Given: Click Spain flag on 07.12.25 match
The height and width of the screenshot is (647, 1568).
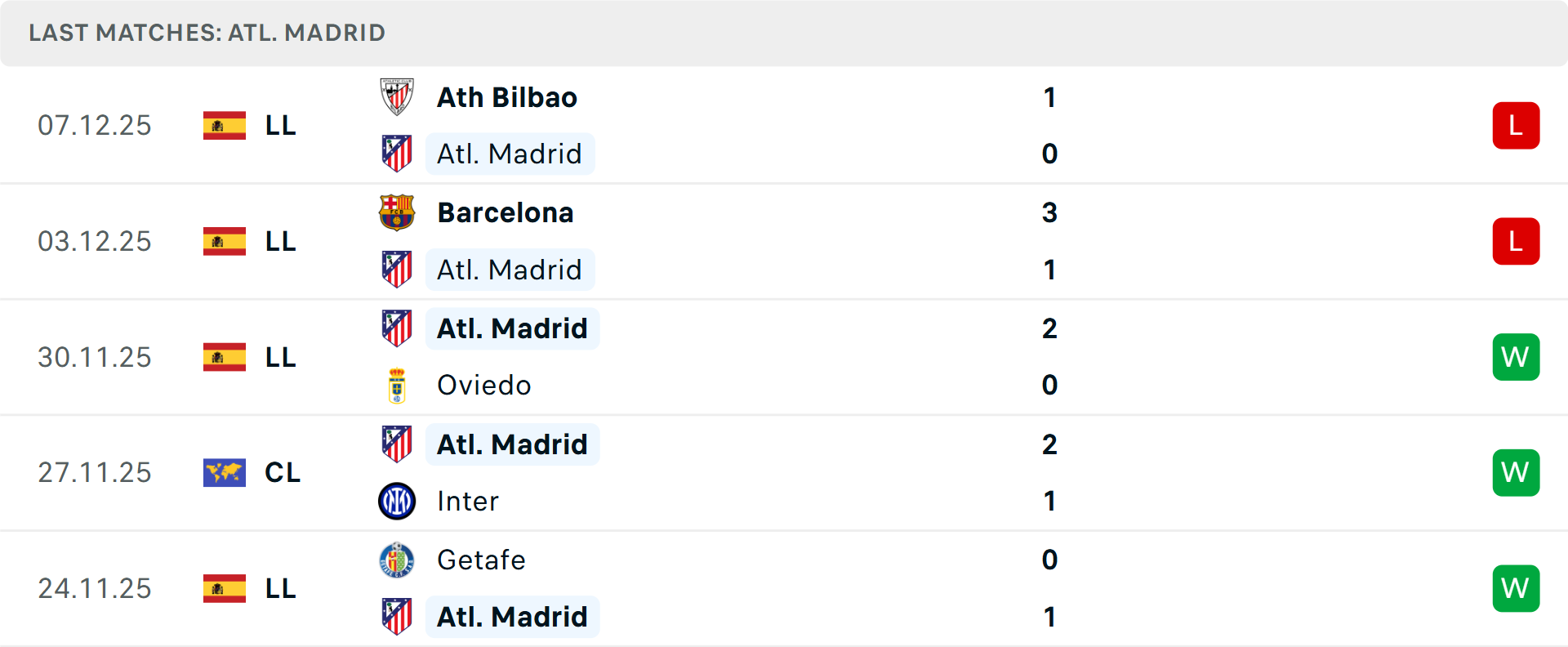Looking at the screenshot, I should [225, 126].
